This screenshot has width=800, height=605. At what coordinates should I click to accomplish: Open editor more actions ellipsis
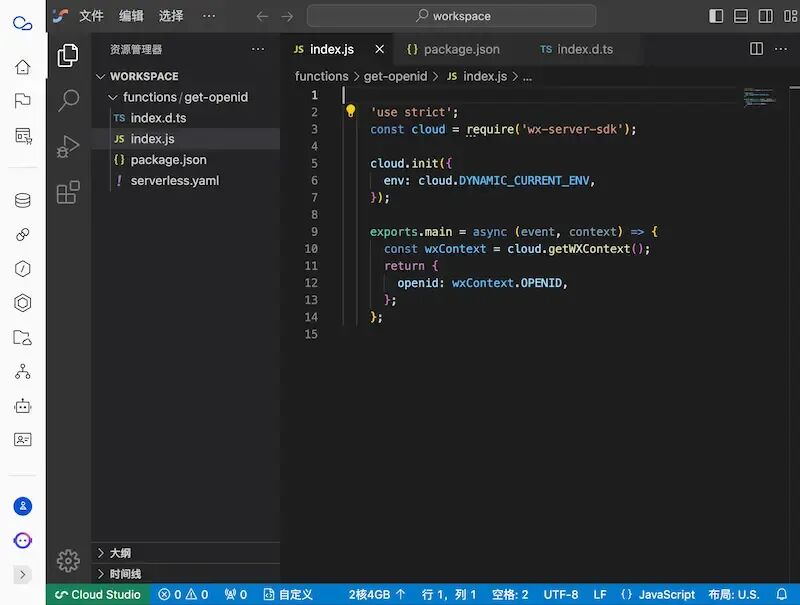coord(781,49)
